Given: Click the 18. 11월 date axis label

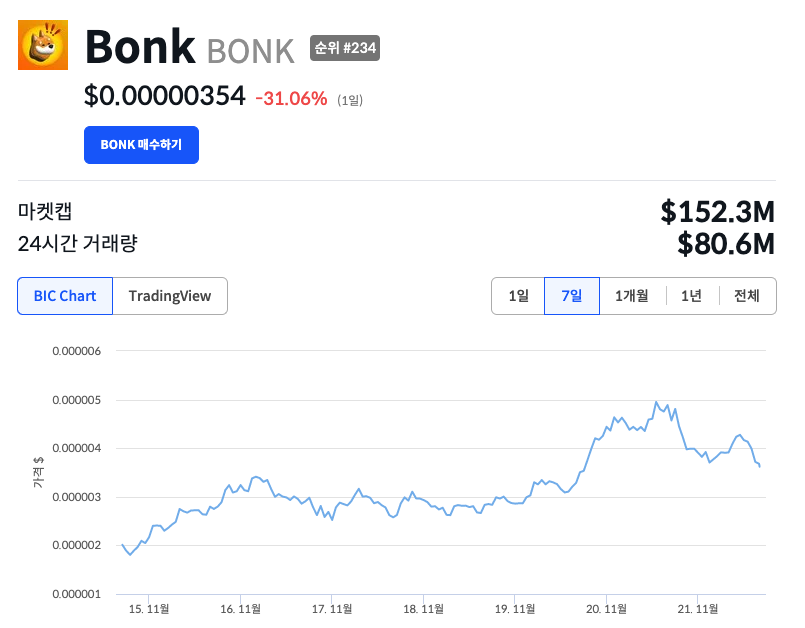Looking at the screenshot, I should coord(425,608).
